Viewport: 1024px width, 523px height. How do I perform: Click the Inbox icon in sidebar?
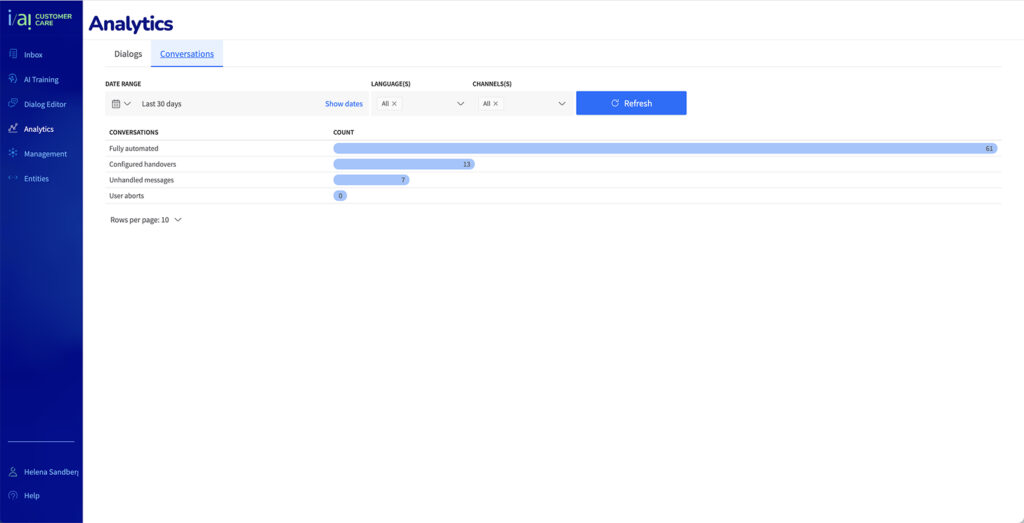(x=13, y=54)
